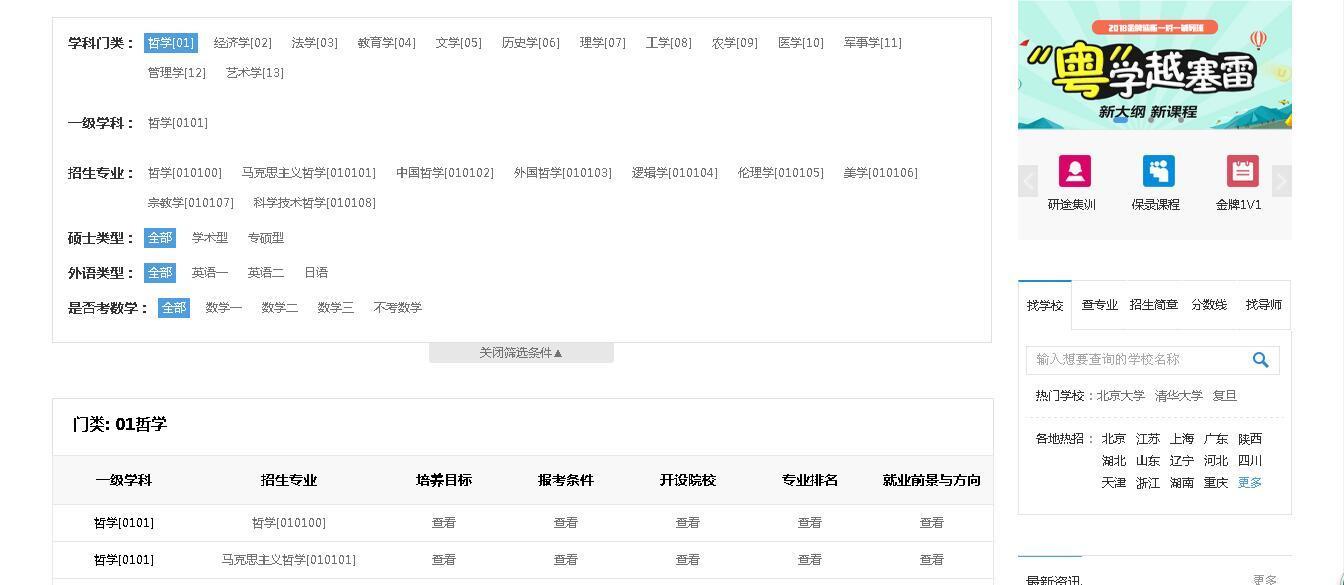Collapse filters via 关闭筛选条件
Image resolution: width=1344 pixels, height=585 pixels.
tap(521, 352)
